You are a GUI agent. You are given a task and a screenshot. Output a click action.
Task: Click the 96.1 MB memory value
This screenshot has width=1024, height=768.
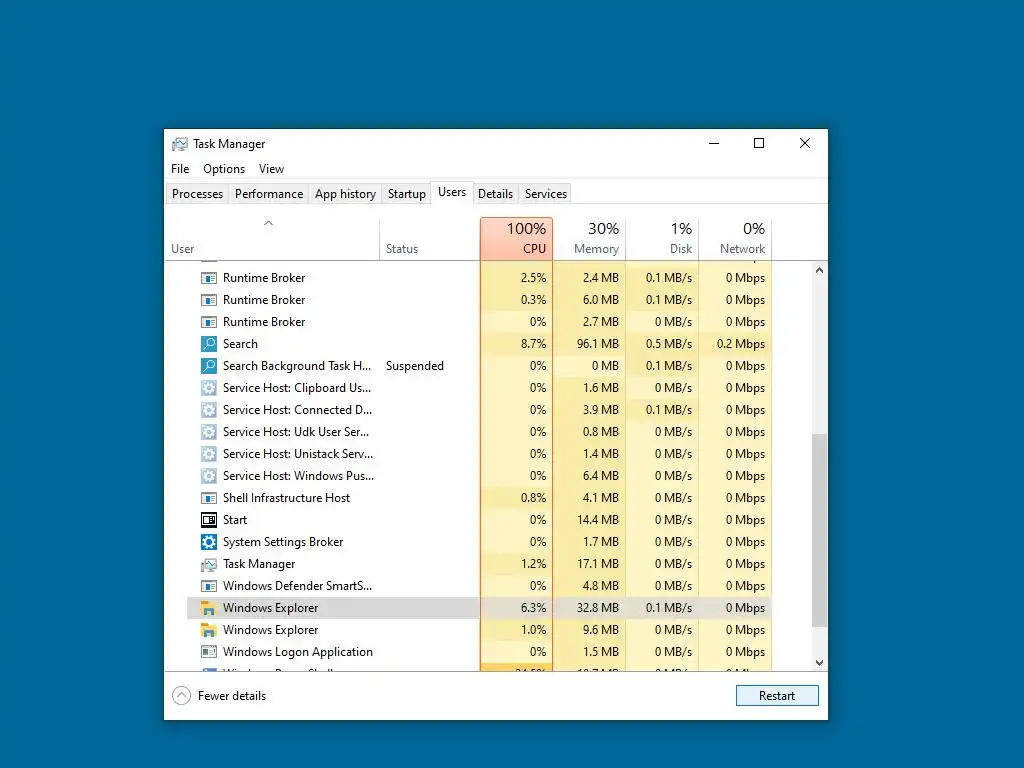click(x=598, y=344)
